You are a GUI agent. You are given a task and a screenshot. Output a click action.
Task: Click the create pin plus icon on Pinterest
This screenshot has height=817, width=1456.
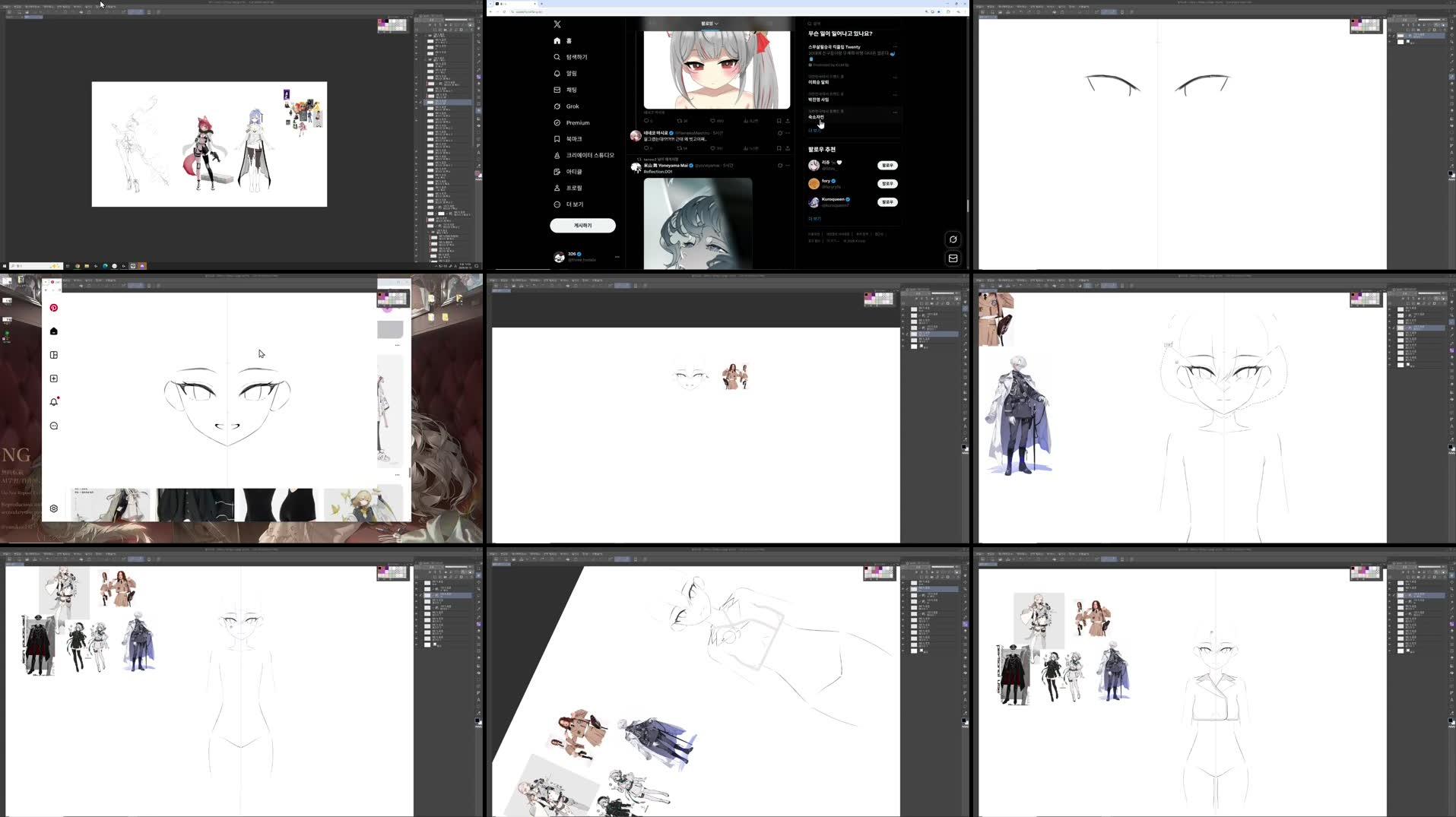(53, 378)
